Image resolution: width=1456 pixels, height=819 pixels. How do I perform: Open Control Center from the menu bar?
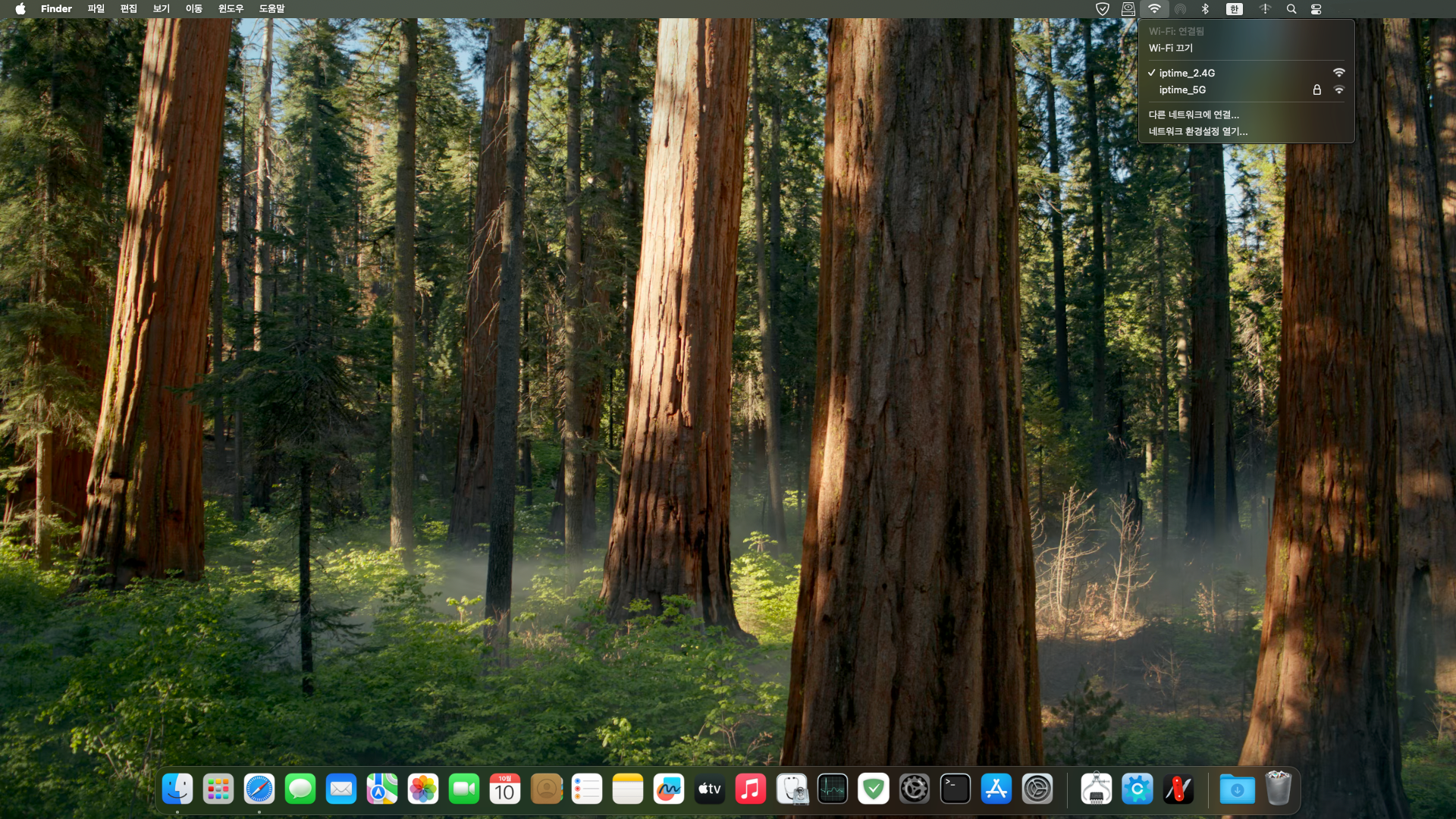tap(1316, 9)
